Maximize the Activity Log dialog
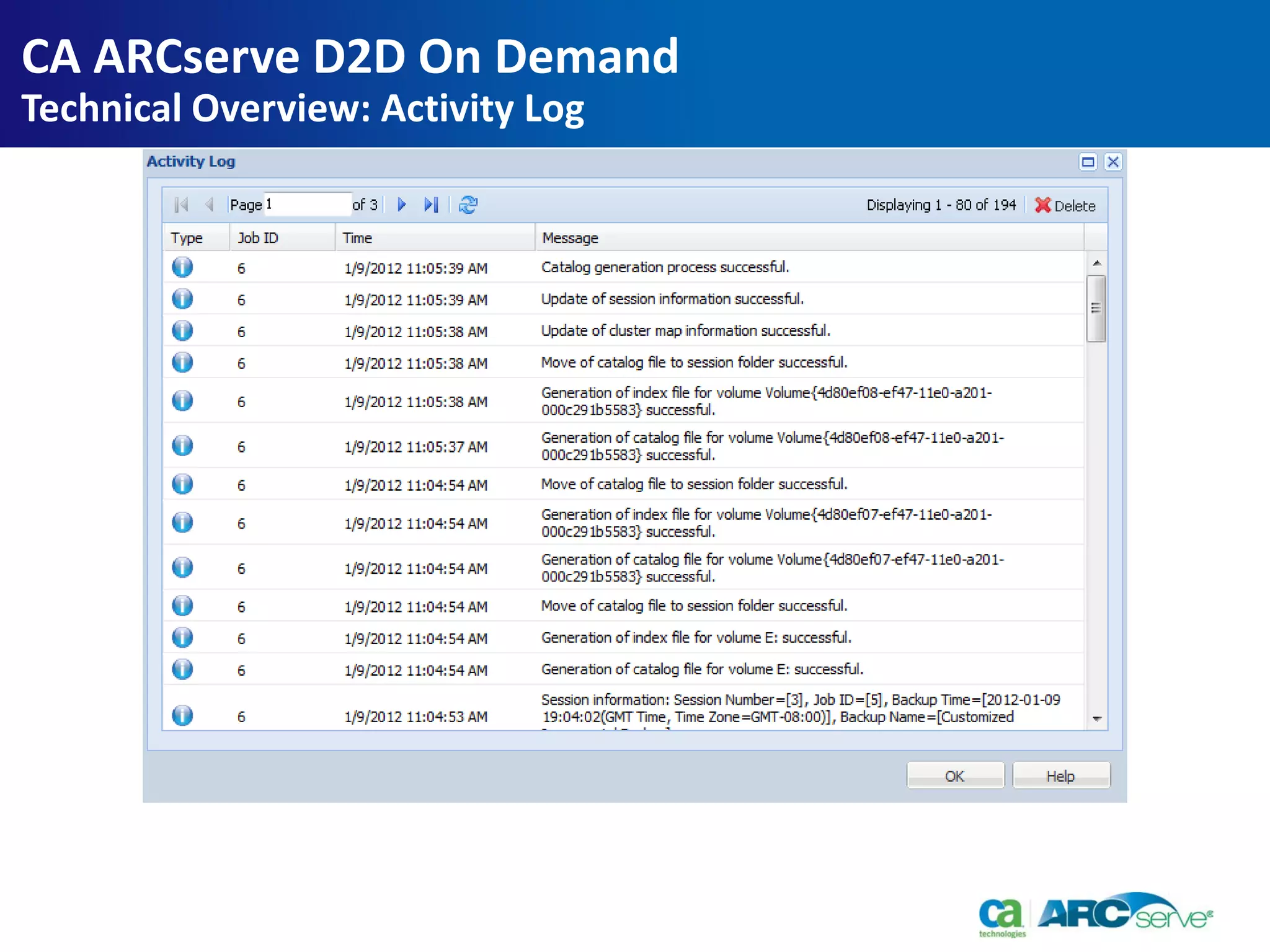This screenshot has width=1270, height=952. point(1088,162)
